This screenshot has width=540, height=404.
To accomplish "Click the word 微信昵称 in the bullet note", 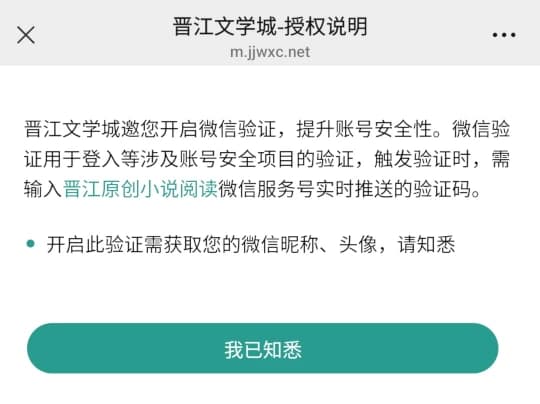I will click(x=279, y=245).
